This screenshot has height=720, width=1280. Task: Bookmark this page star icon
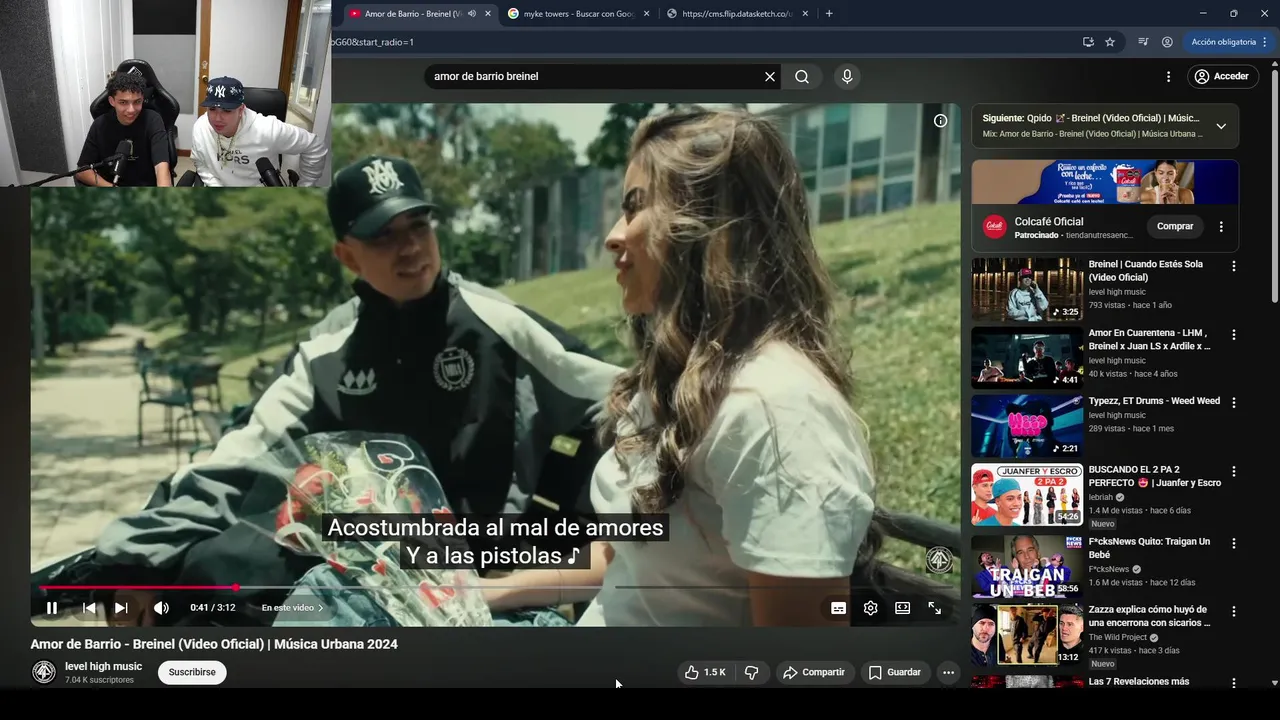(1110, 42)
